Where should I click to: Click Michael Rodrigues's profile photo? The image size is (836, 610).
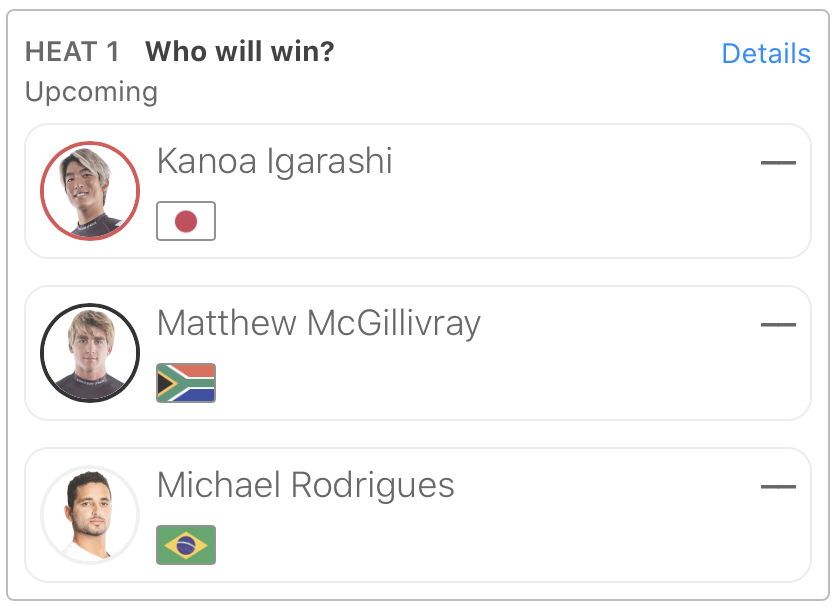tap(90, 515)
